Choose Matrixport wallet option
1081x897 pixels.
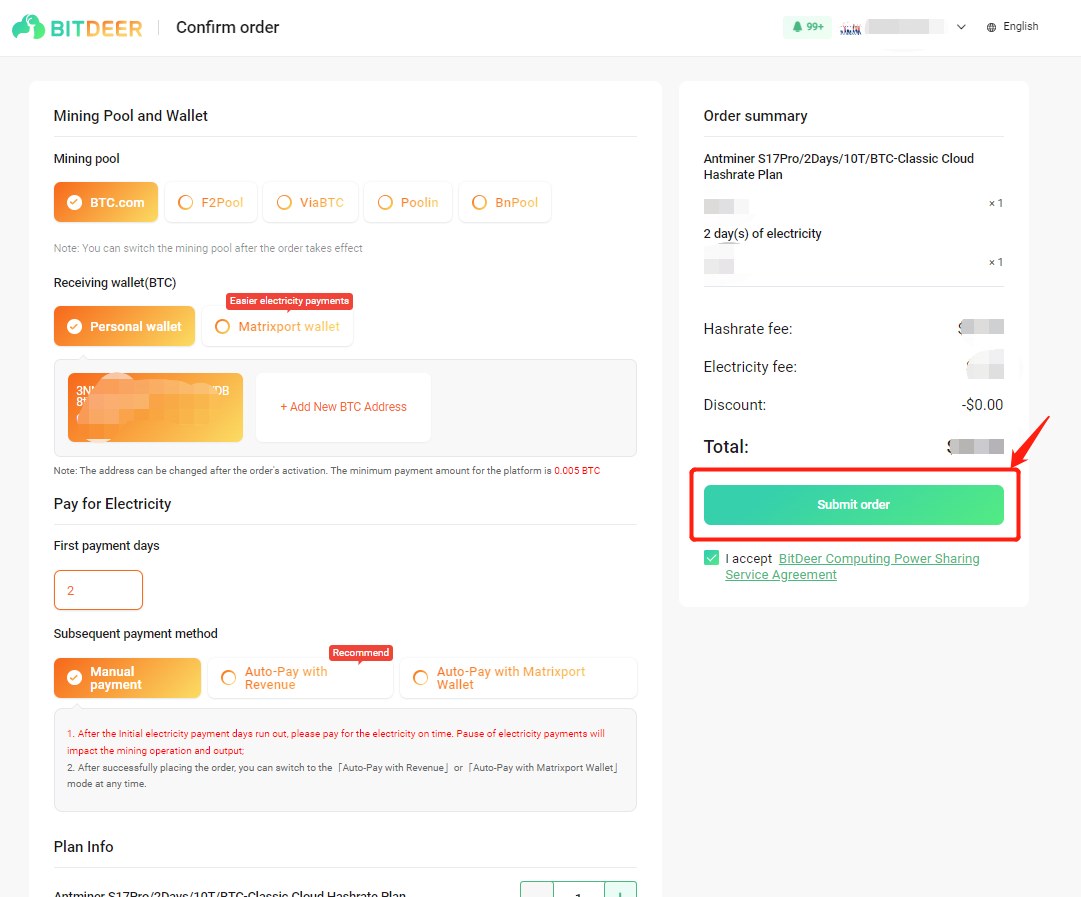coord(277,326)
